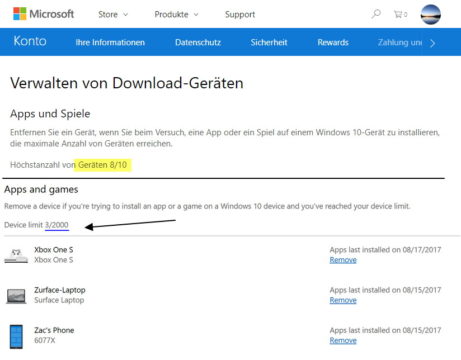Open the shopping cart icon
The width and height of the screenshot is (461, 360).
click(x=400, y=14)
